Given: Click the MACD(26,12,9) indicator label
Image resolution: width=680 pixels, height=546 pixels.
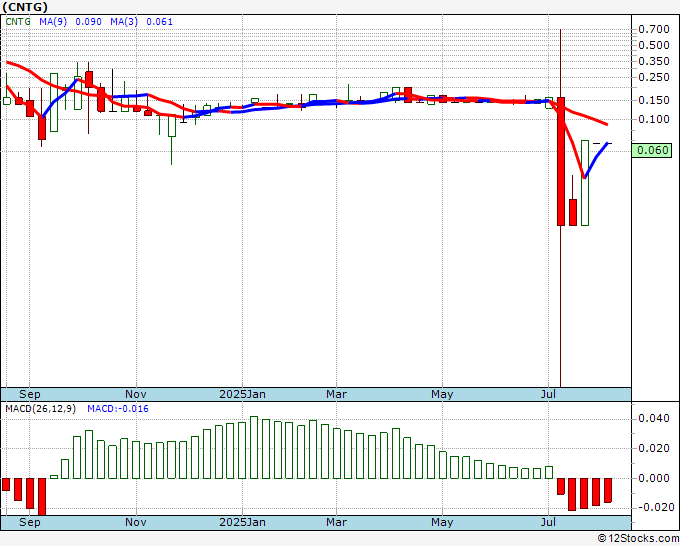Looking at the screenshot, I should [x=40, y=409].
